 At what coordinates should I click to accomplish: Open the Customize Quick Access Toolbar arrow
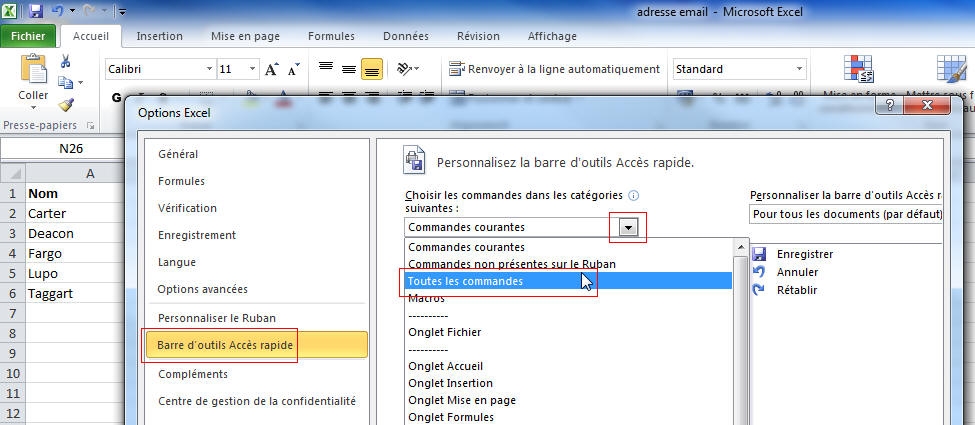pos(122,11)
